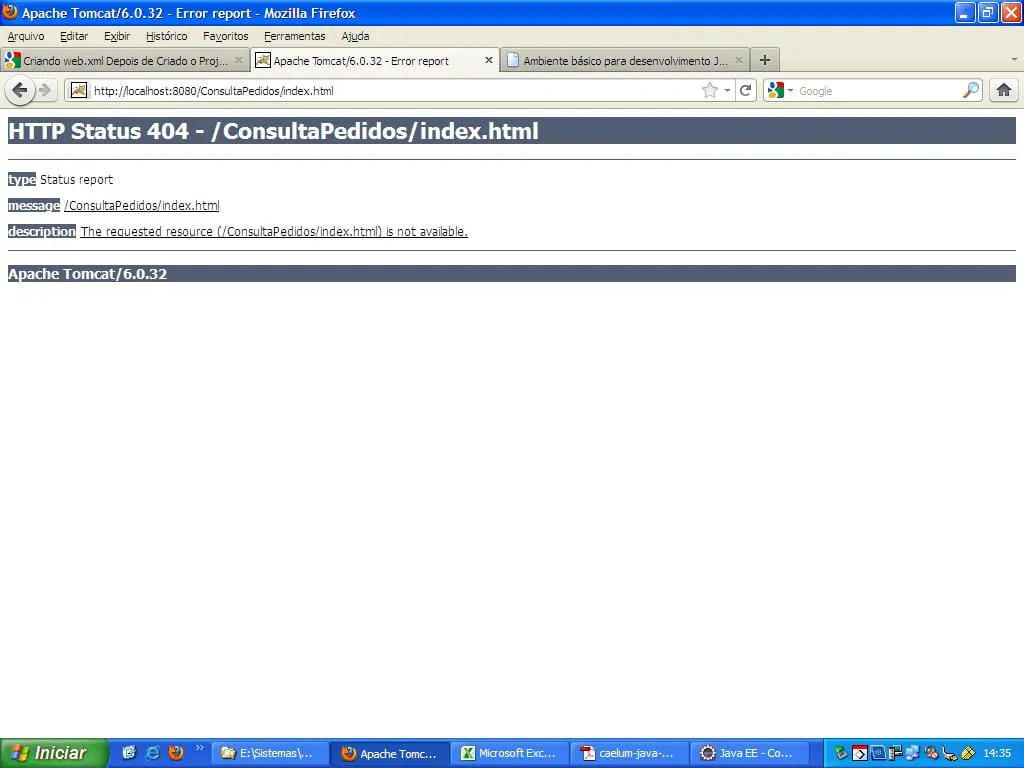The height and width of the screenshot is (768, 1024).
Task: Open a new tab with the plus button
Action: [x=765, y=60]
